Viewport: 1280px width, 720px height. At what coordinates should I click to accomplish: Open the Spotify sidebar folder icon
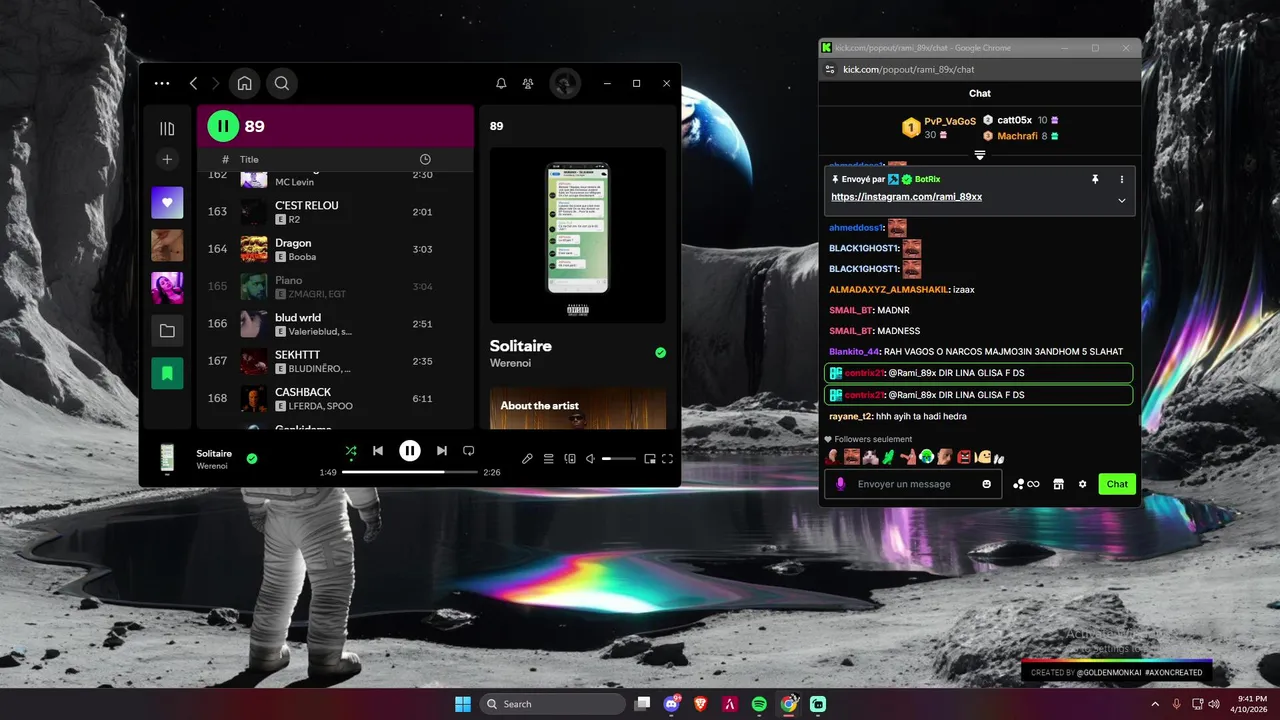point(167,331)
